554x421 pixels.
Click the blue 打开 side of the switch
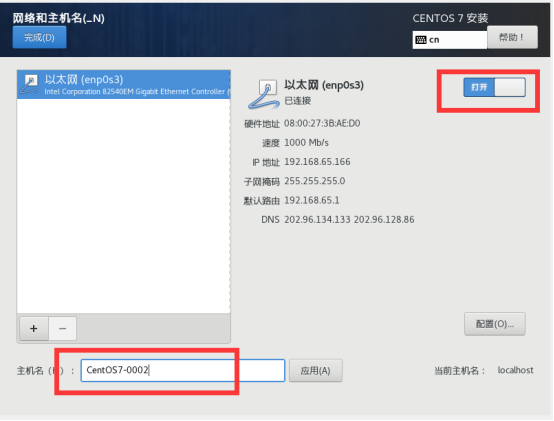tap(479, 87)
